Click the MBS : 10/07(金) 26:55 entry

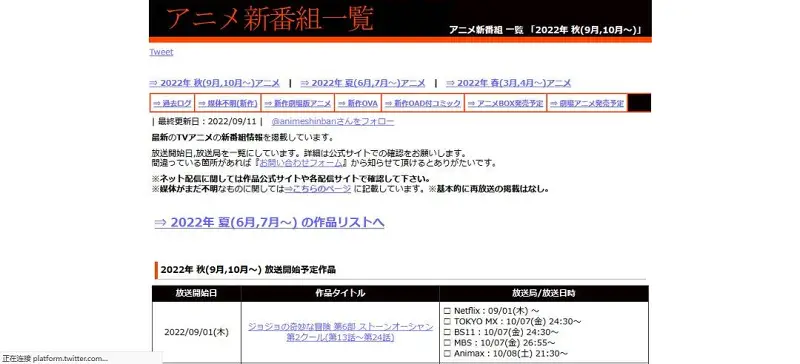tap(499, 343)
